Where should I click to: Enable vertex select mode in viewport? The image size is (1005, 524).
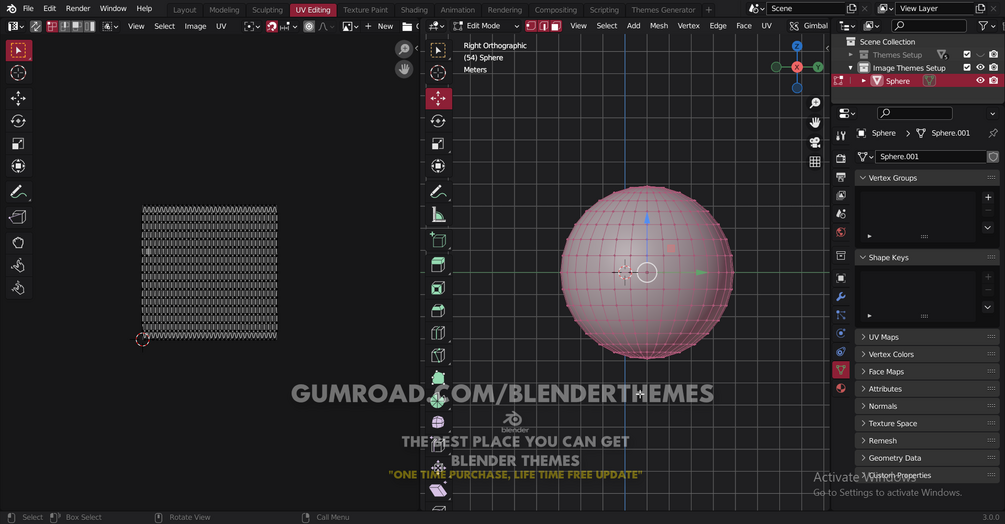pyautogui.click(x=531, y=26)
